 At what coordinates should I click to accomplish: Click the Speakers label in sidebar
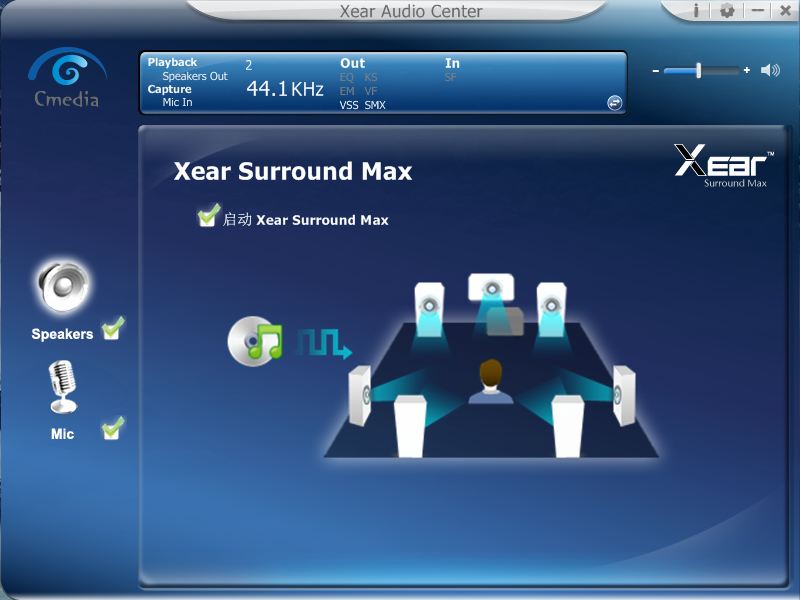click(x=62, y=334)
